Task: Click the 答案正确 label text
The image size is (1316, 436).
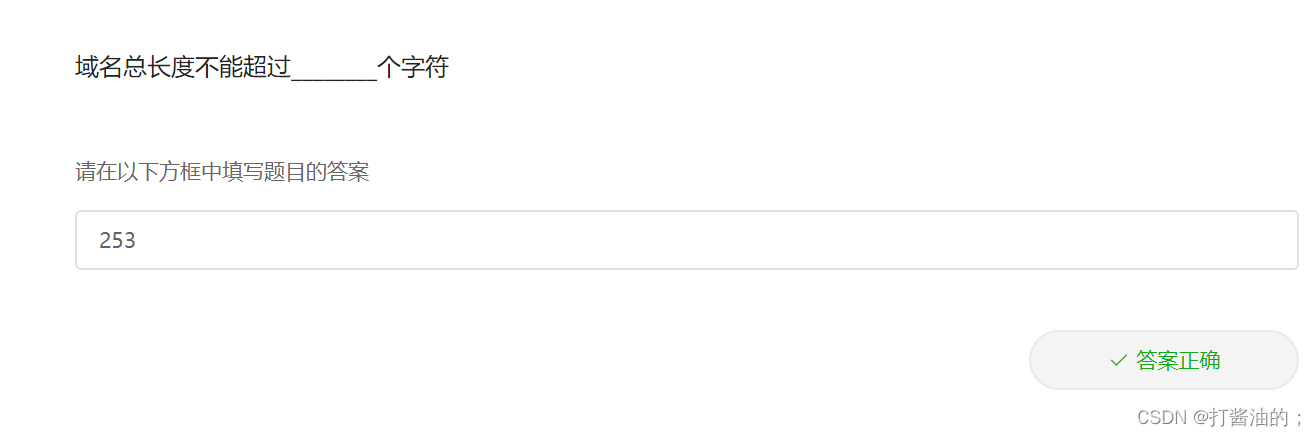Action: pos(1178,360)
